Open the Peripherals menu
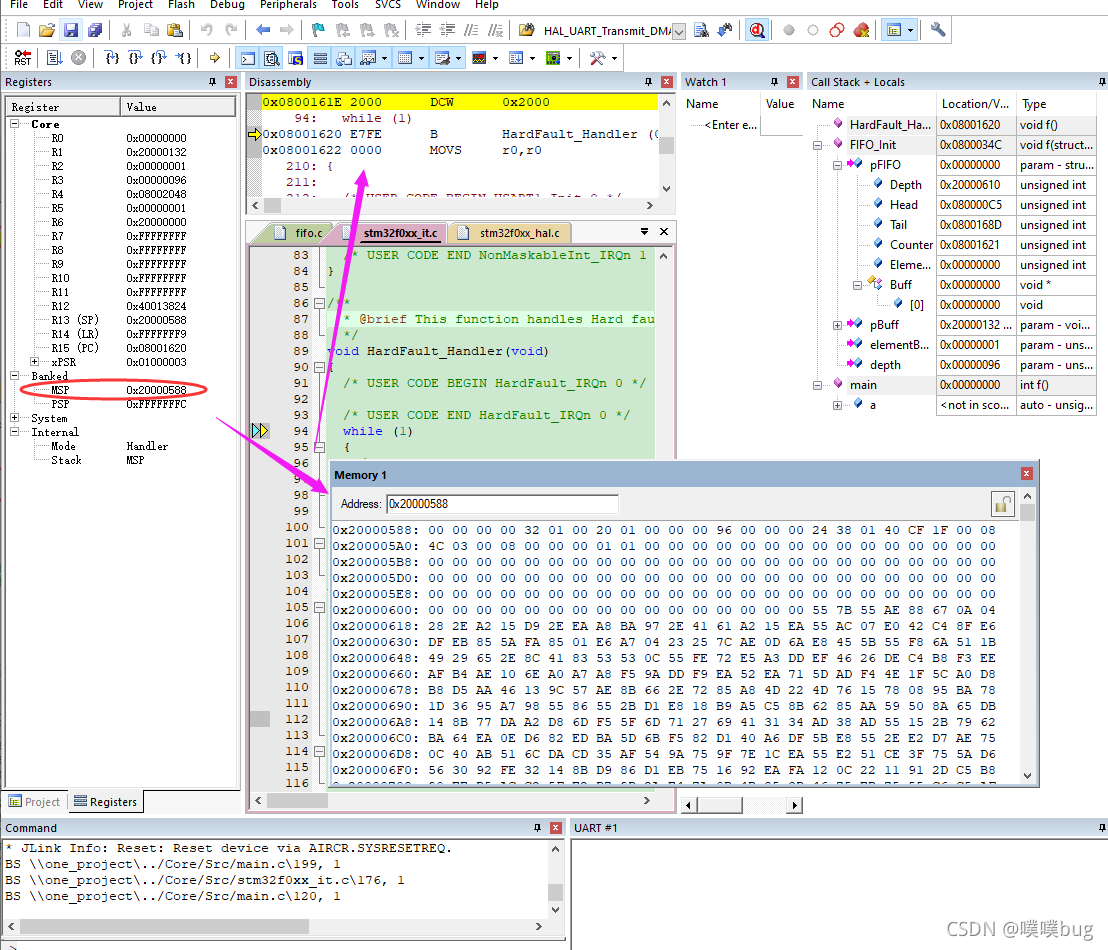 tap(288, 5)
